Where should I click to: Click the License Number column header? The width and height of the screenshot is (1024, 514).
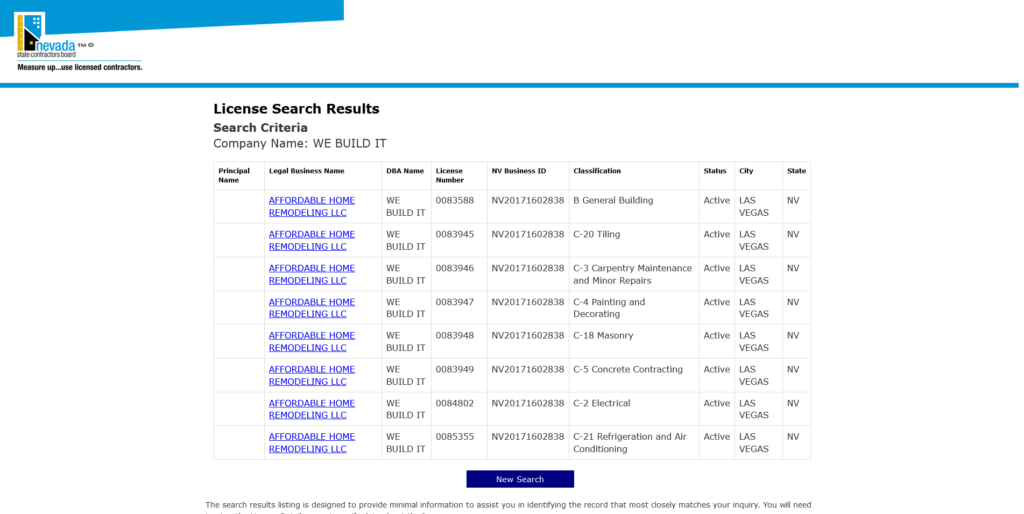tap(449, 175)
